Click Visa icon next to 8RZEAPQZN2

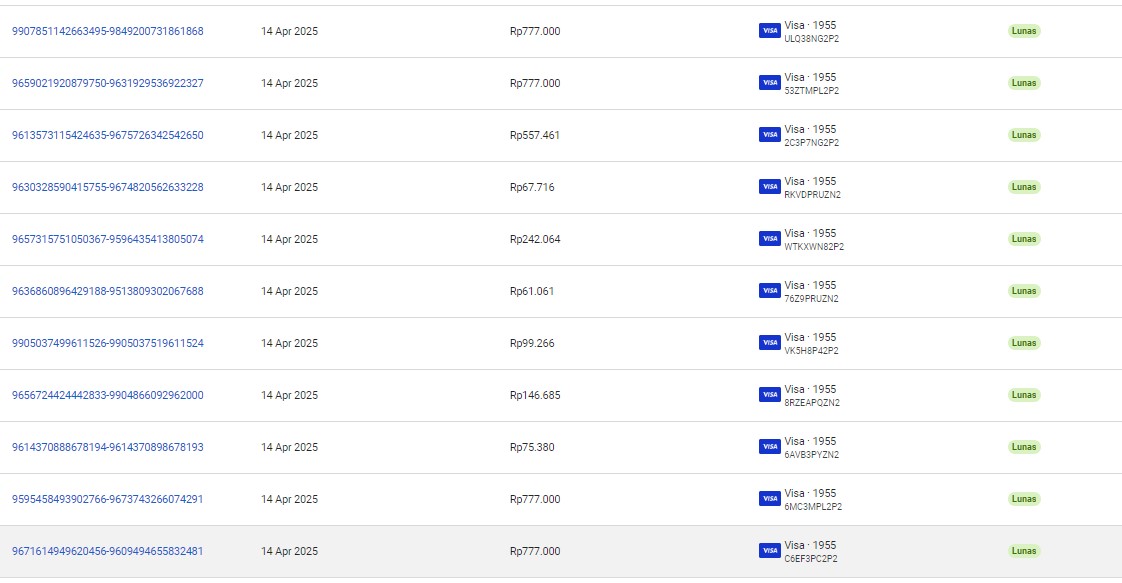click(769, 395)
